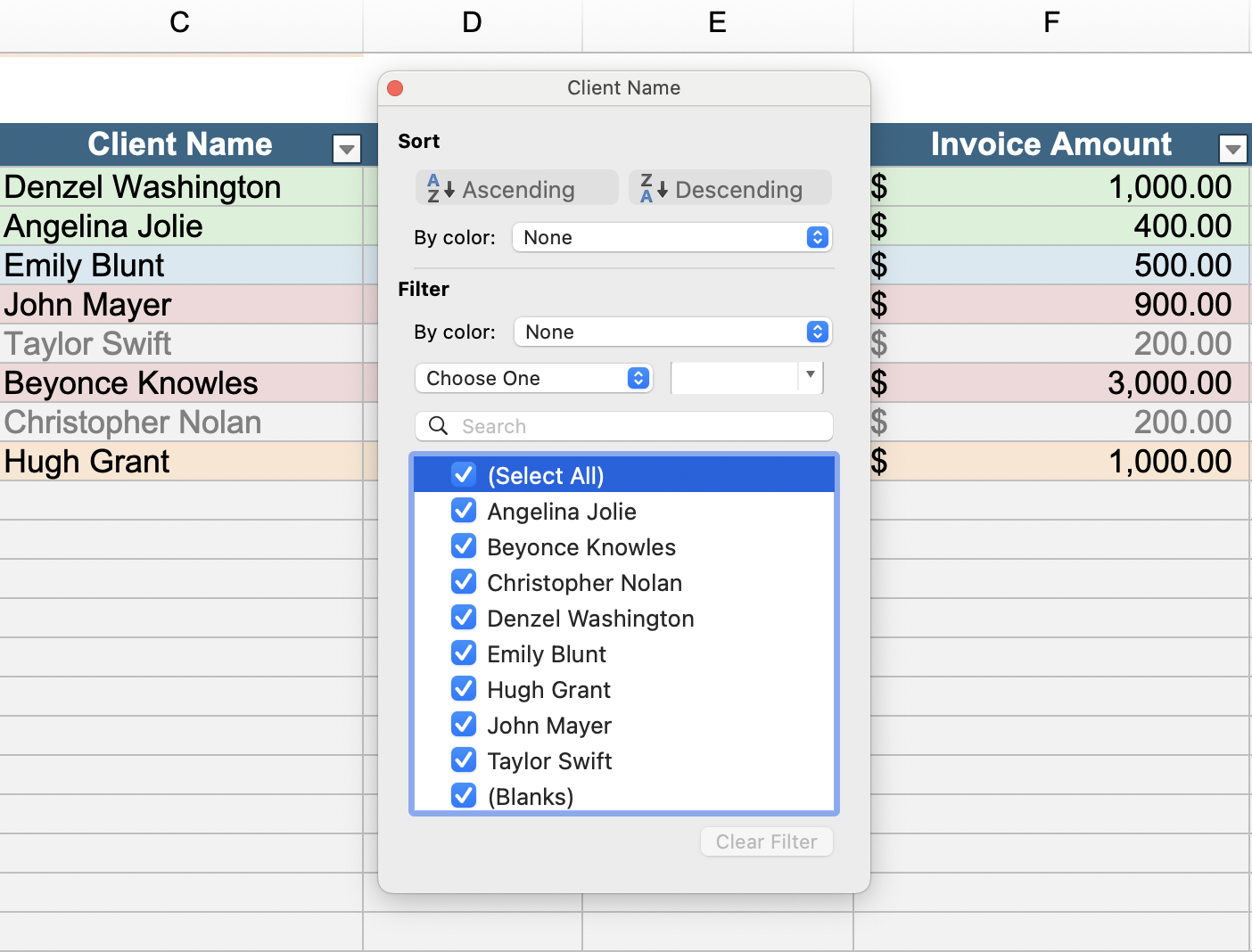The width and height of the screenshot is (1252, 952).
Task: Open the Sort By color dropdown
Action: tap(671, 237)
